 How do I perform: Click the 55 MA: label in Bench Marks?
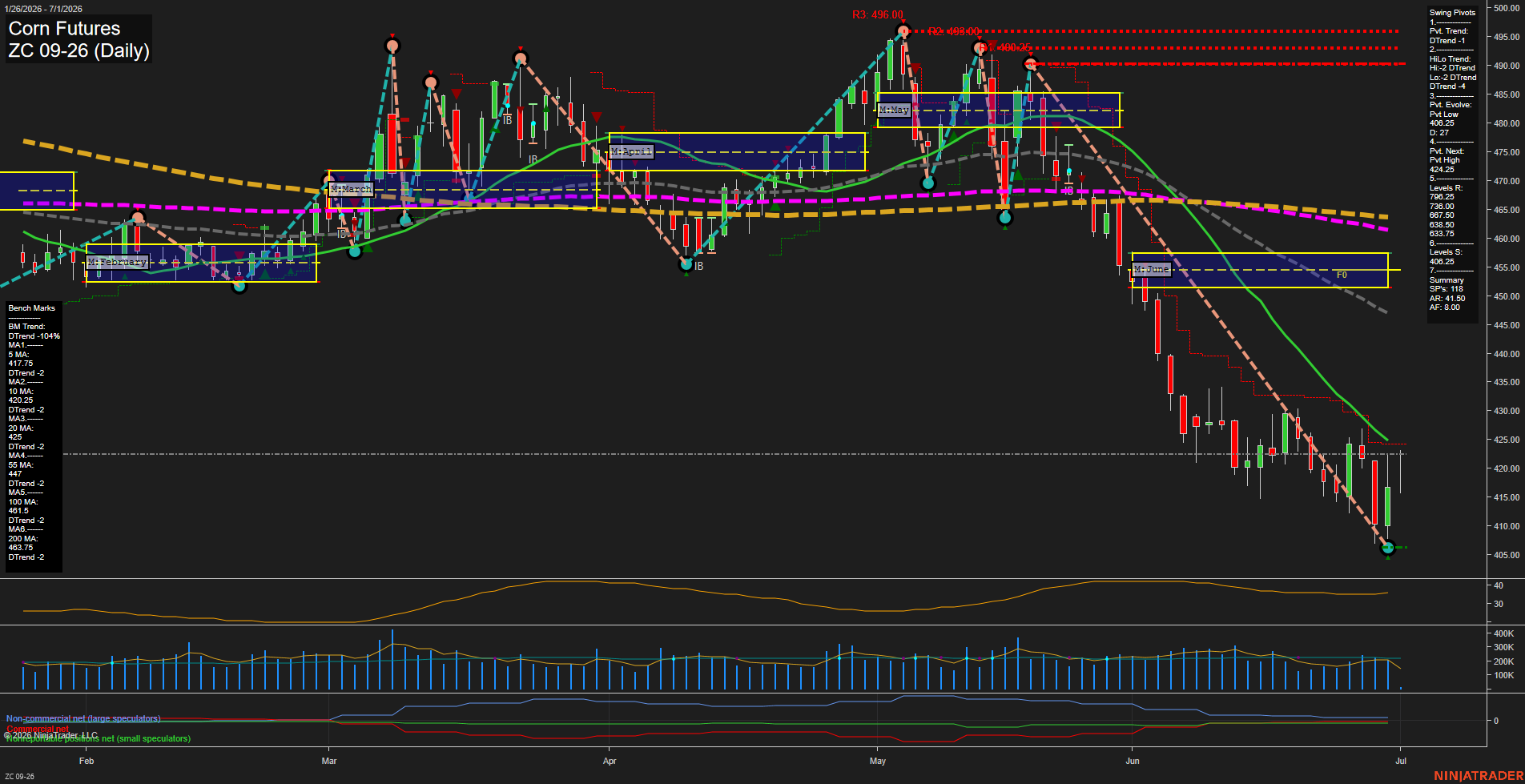coord(20,465)
